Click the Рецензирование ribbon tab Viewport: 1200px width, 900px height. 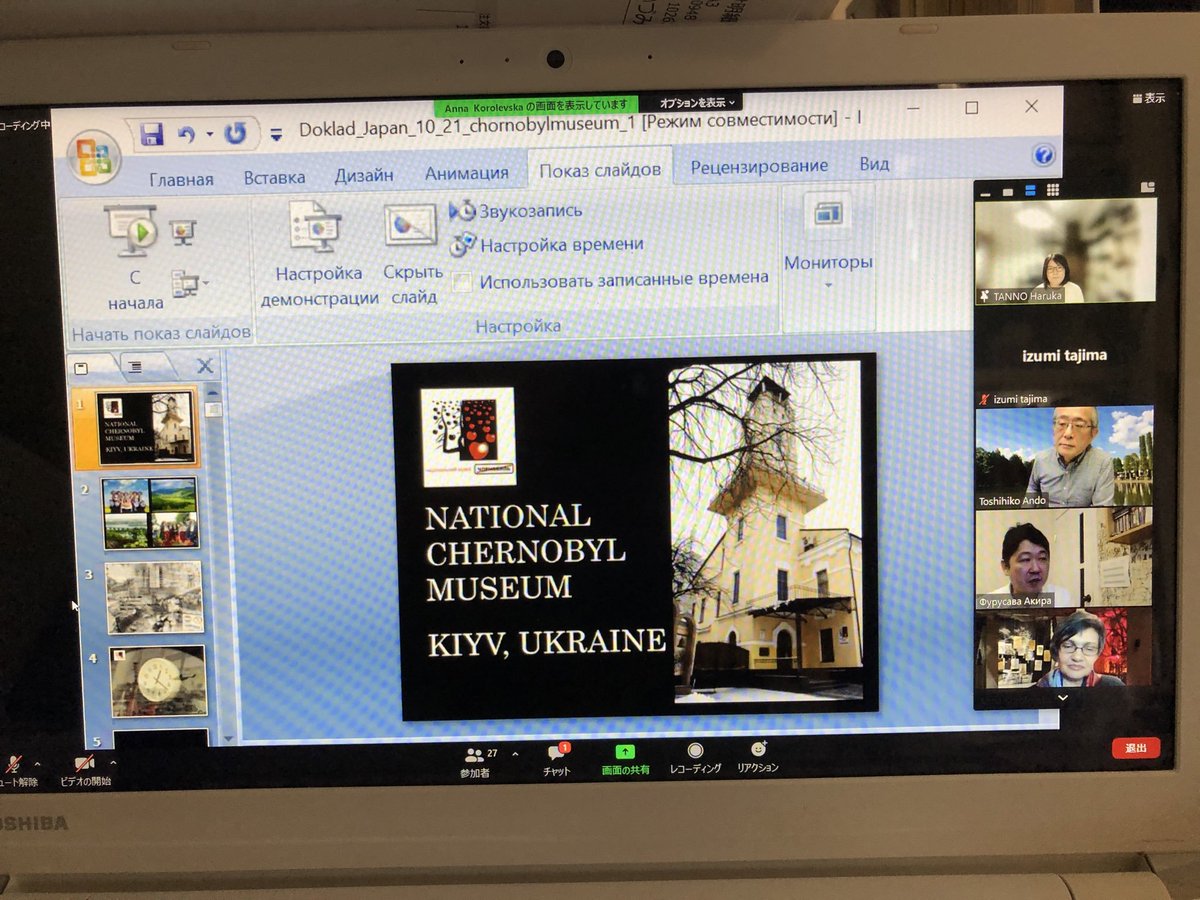[759, 166]
